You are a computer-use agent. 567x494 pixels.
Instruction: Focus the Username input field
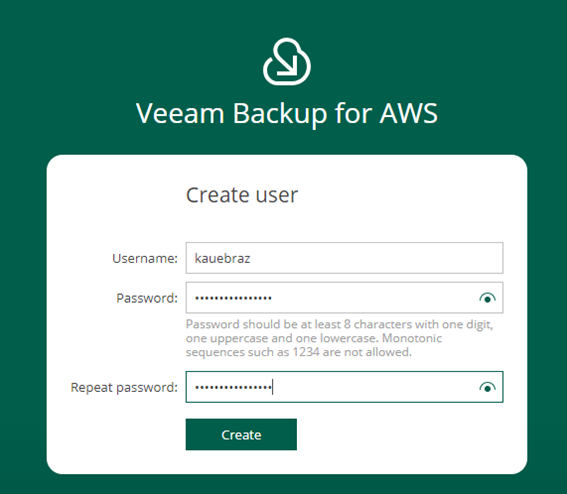click(344, 258)
